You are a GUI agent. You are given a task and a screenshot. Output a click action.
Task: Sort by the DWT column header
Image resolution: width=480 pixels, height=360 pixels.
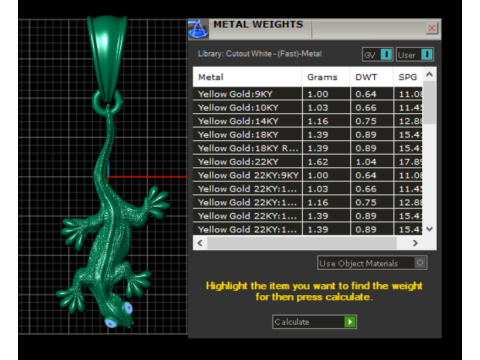[371, 77]
